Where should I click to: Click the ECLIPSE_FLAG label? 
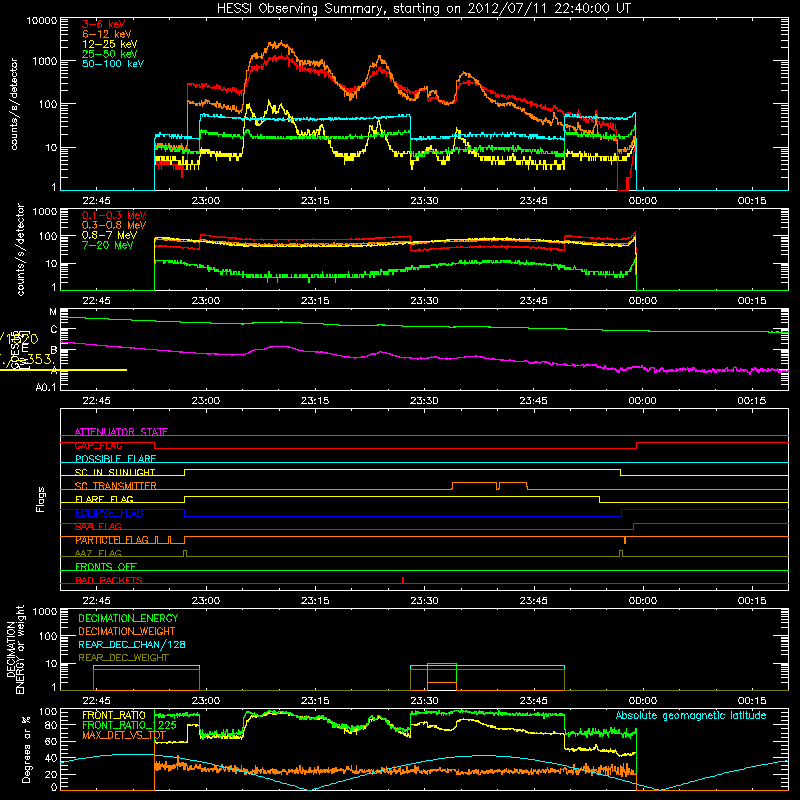[109, 513]
